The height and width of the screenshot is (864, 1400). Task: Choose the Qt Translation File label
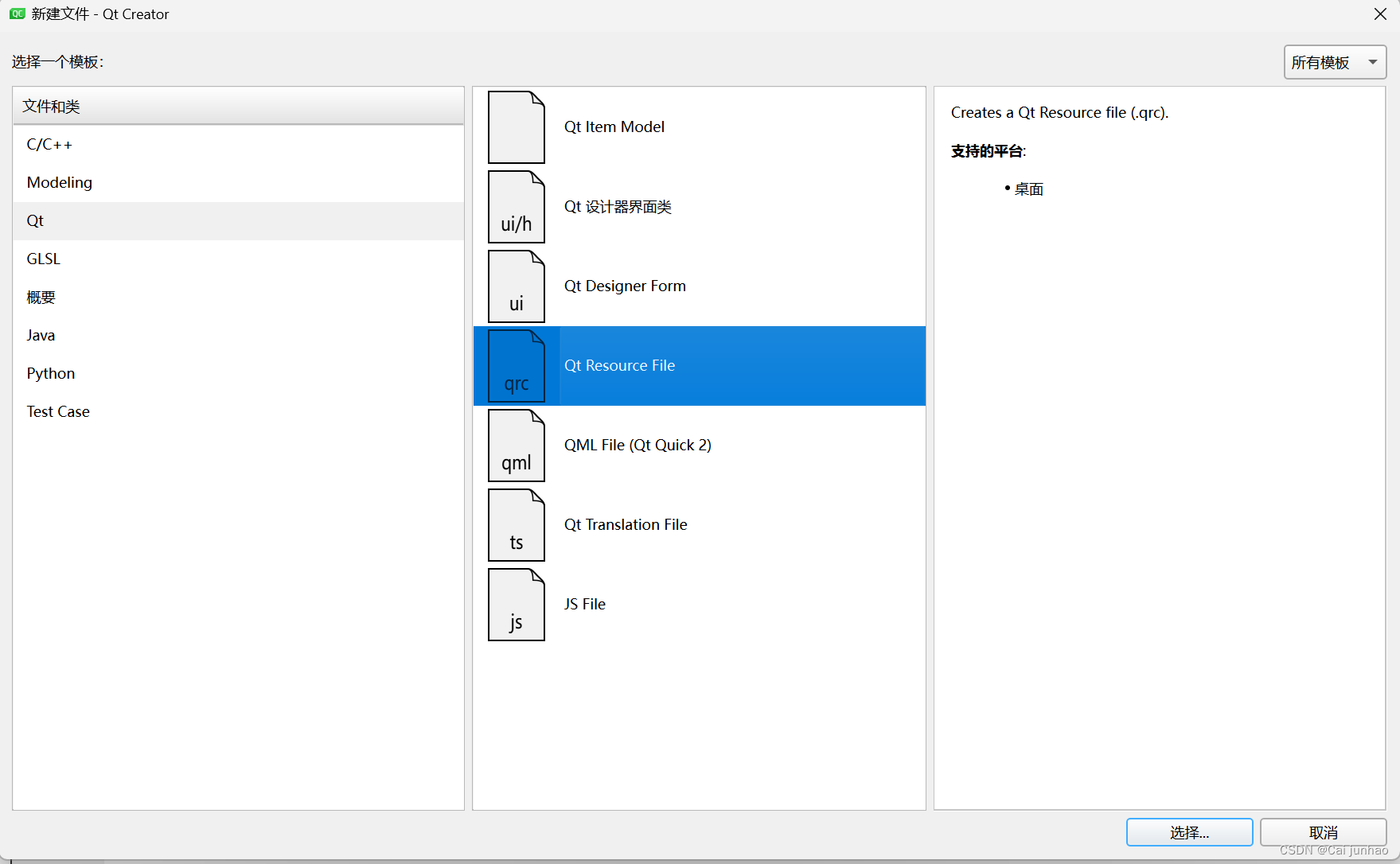click(x=626, y=525)
